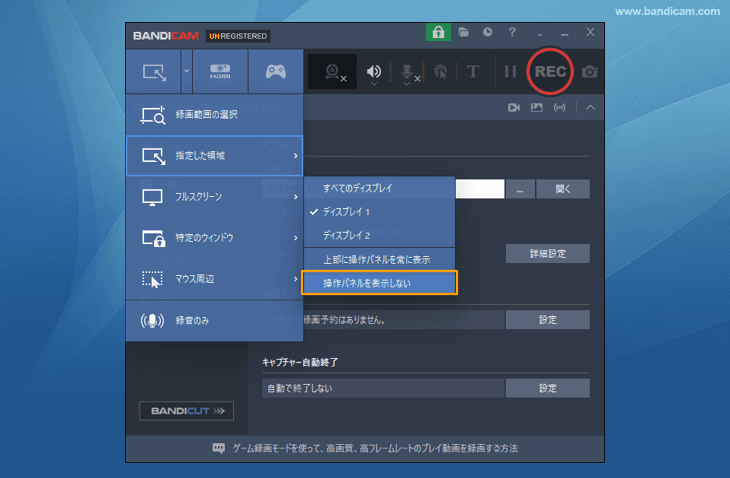Screen dimensions: 730x478
Task: Open the game recording mode tip link
Action: click(x=375, y=448)
